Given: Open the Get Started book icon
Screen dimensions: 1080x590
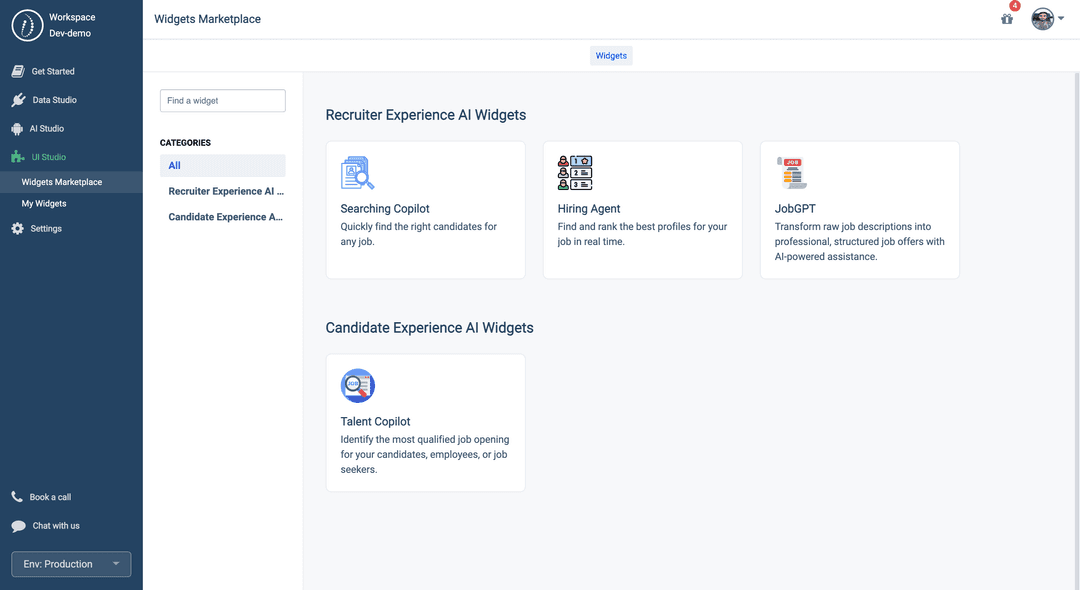Looking at the screenshot, I should (x=17, y=70).
